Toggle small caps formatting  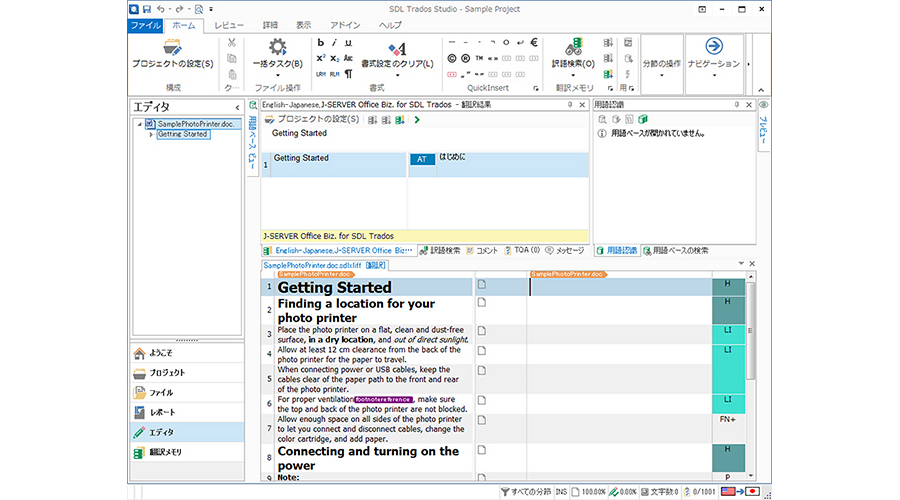tap(348, 58)
